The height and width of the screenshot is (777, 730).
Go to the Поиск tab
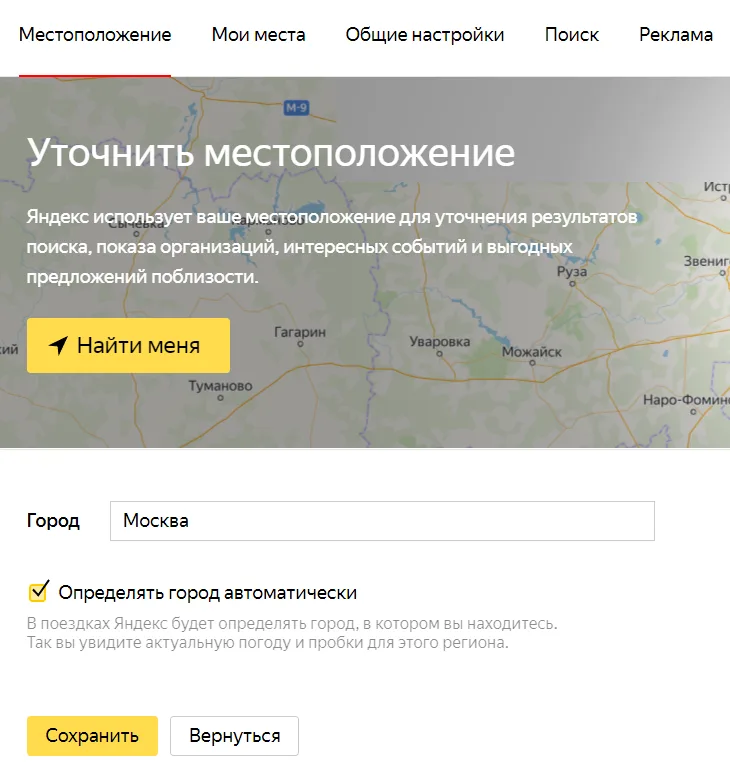(572, 35)
